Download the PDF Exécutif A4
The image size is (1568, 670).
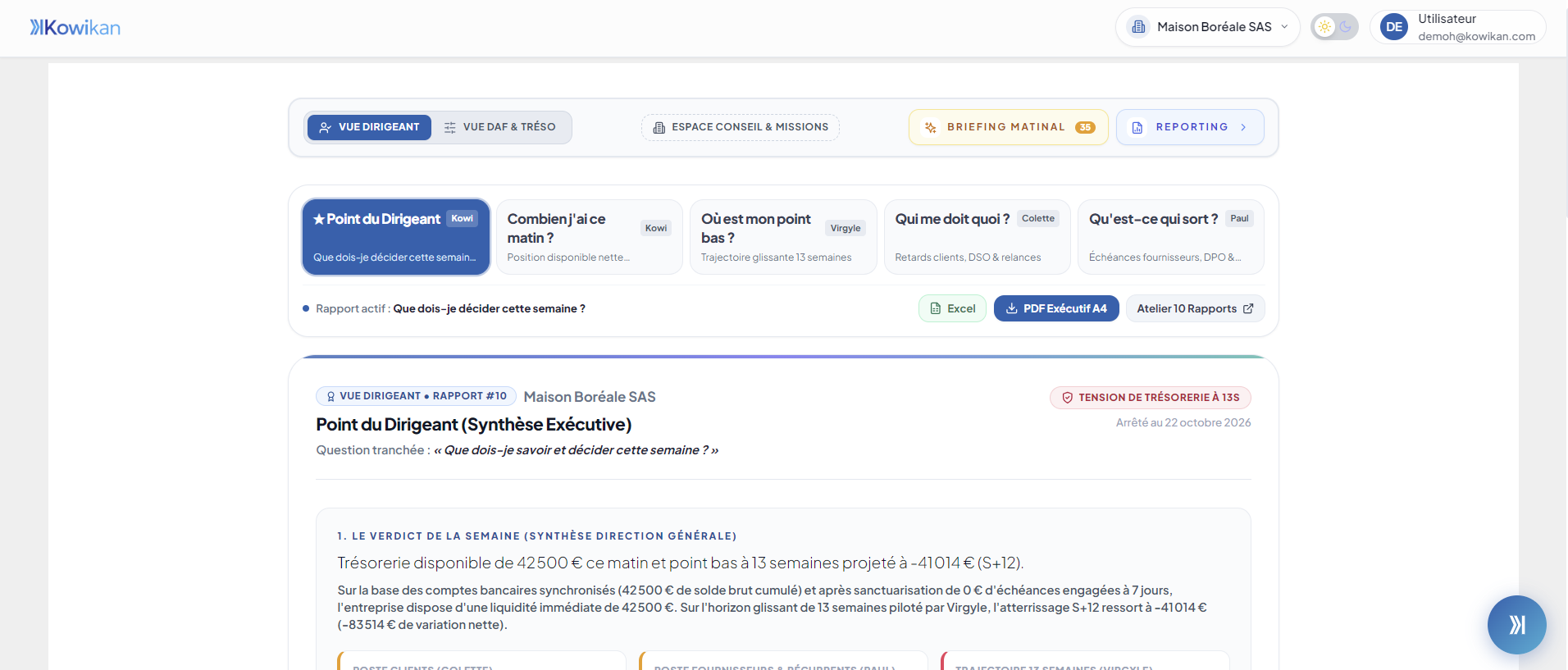pos(1056,308)
